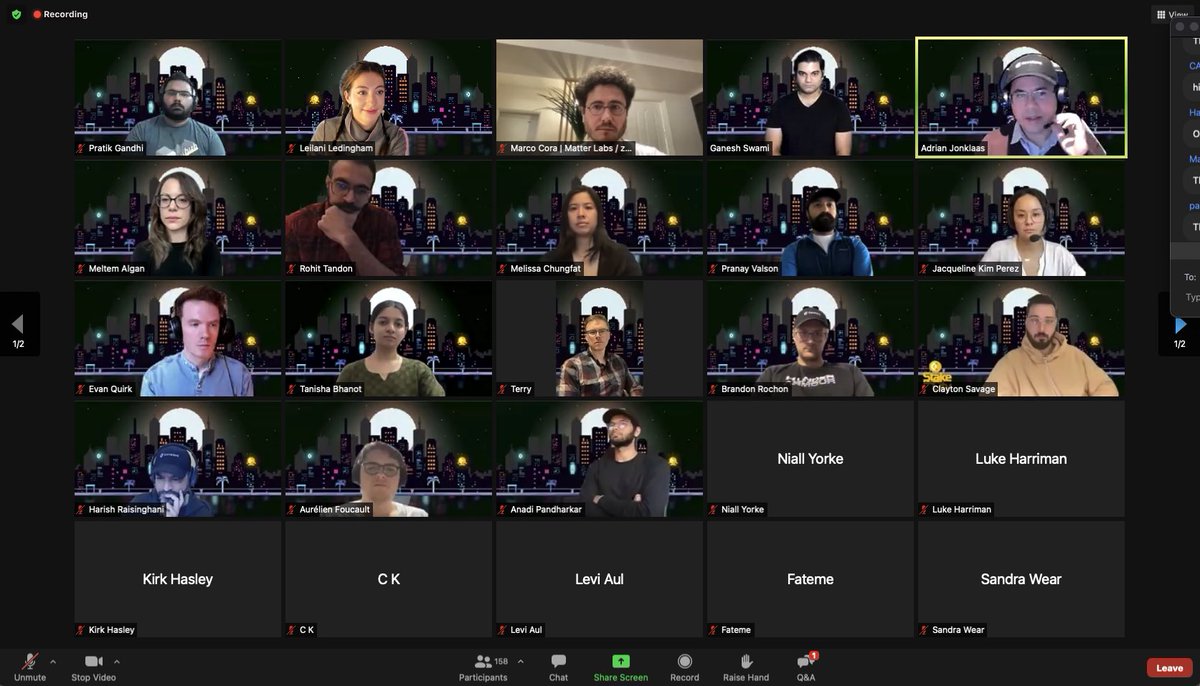Viewport: 1200px width, 686px height.
Task: Click the red Leave button
Action: (1170, 668)
